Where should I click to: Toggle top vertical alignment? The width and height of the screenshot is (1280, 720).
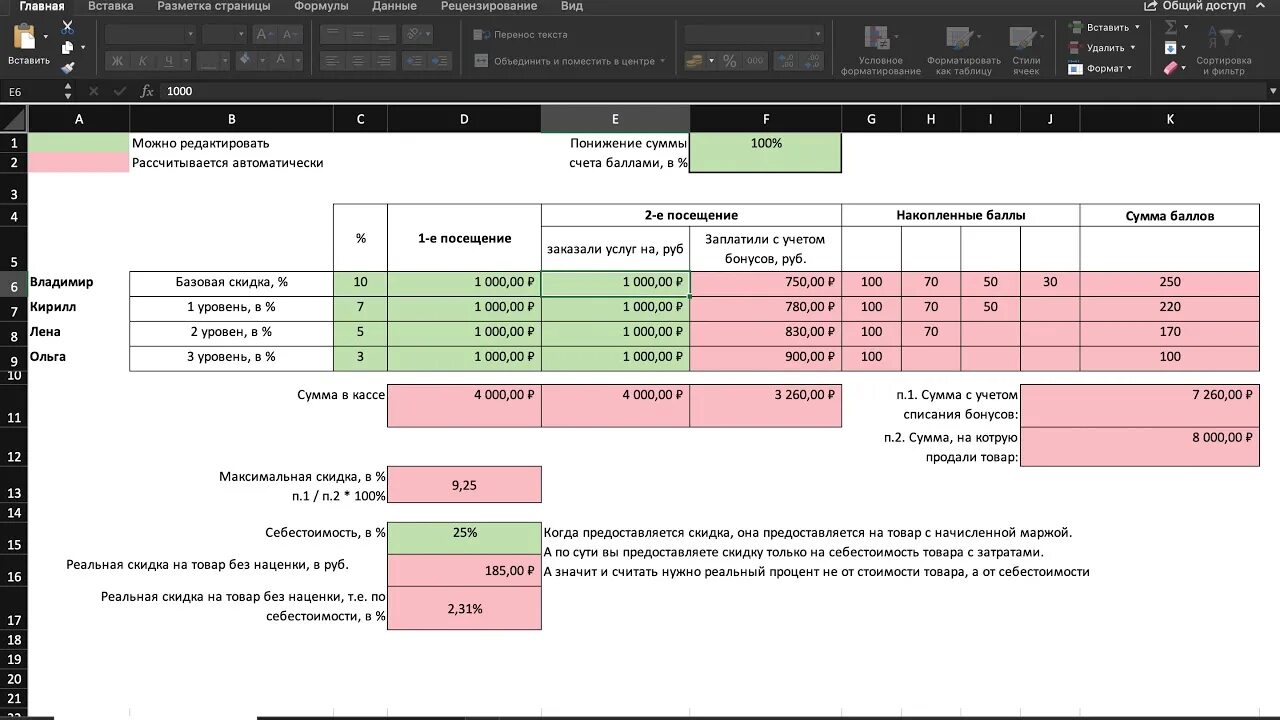(x=333, y=34)
